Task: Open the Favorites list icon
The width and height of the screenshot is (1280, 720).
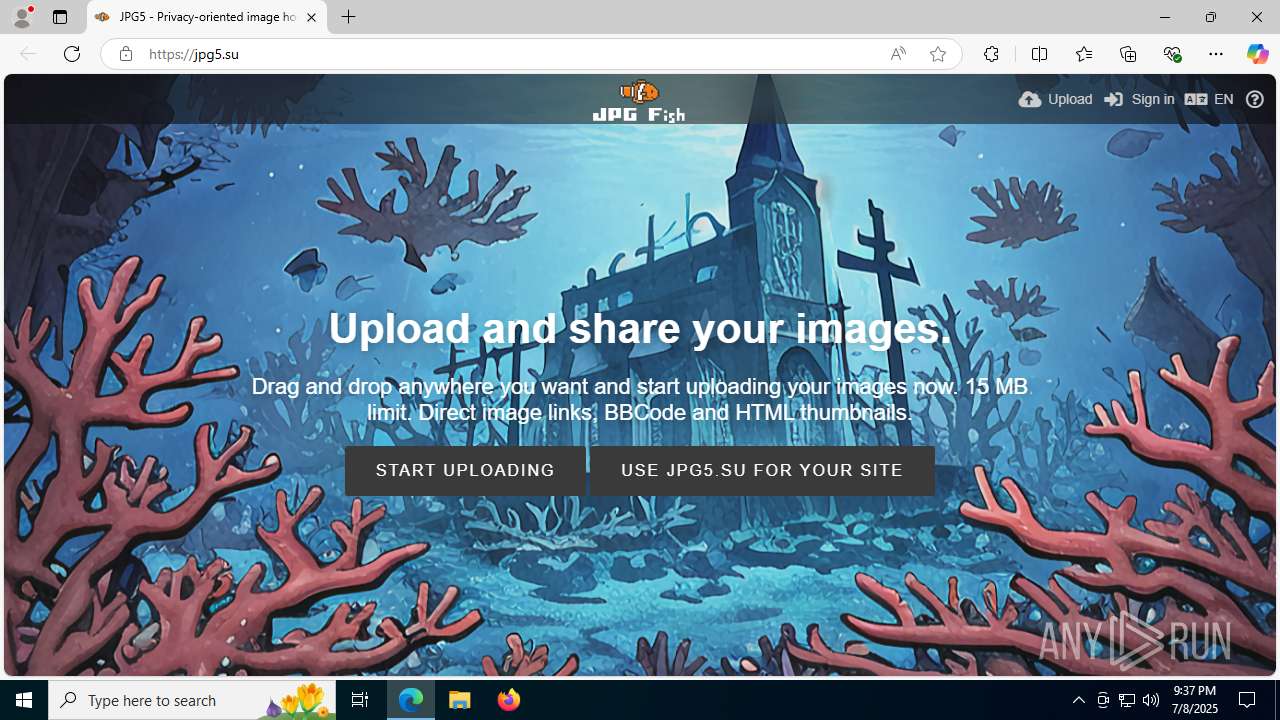Action: click(1084, 54)
